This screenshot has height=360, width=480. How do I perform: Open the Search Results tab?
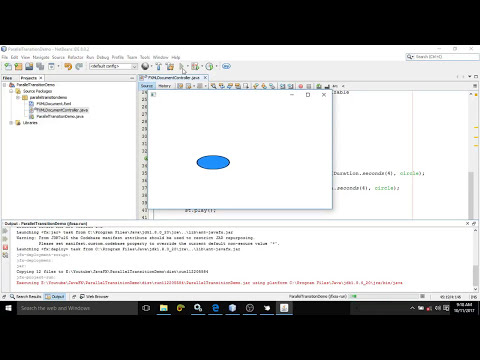tap(26, 296)
